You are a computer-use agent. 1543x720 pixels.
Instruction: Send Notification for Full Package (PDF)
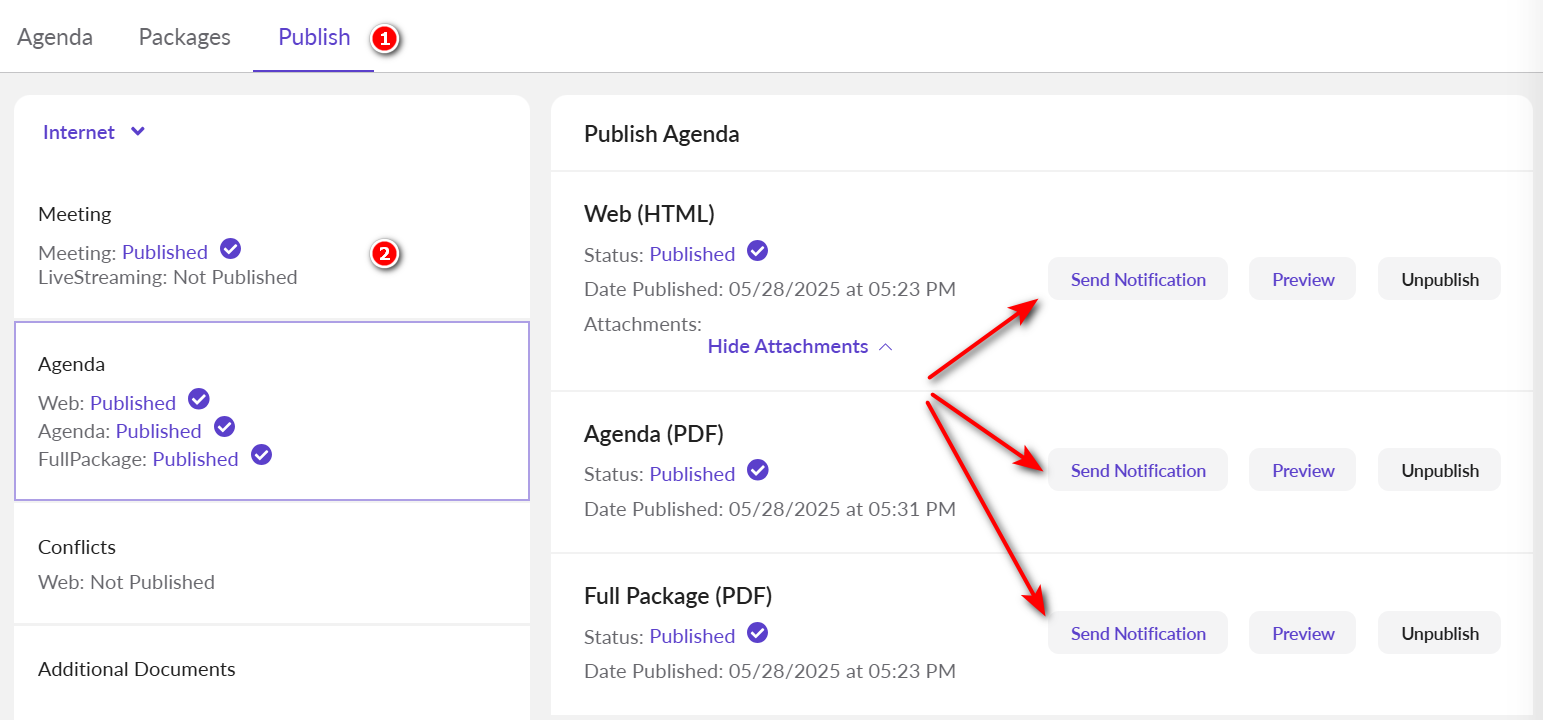(x=1137, y=633)
